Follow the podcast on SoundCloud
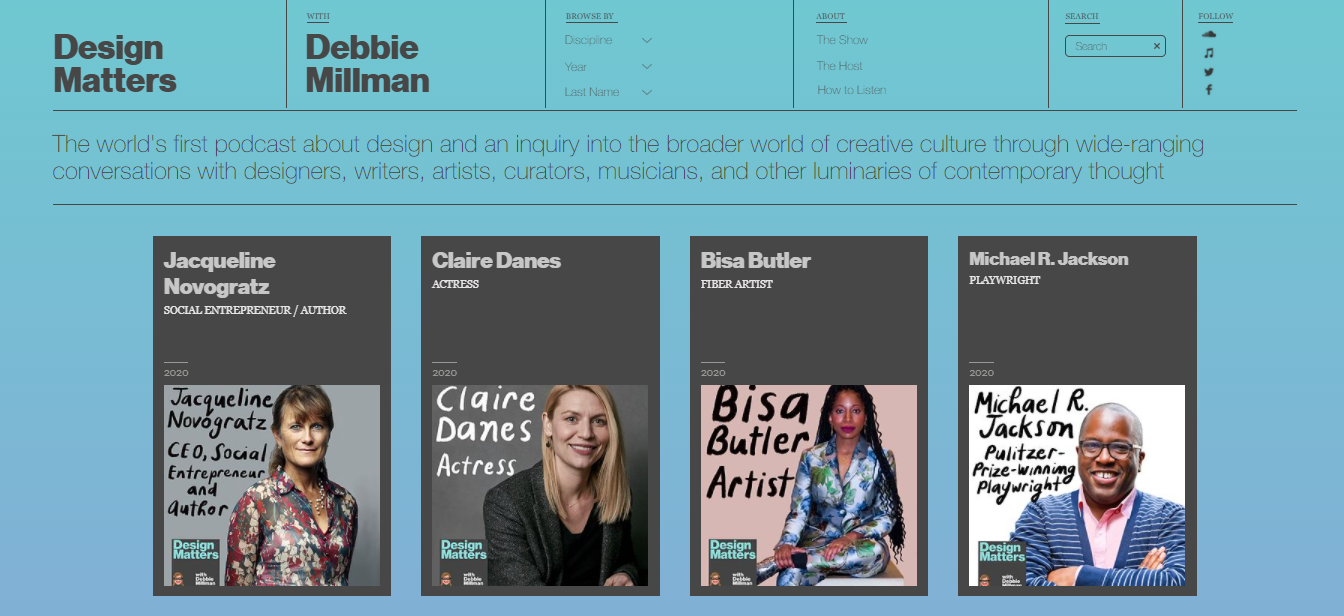The height and width of the screenshot is (616, 1344). 1208,35
